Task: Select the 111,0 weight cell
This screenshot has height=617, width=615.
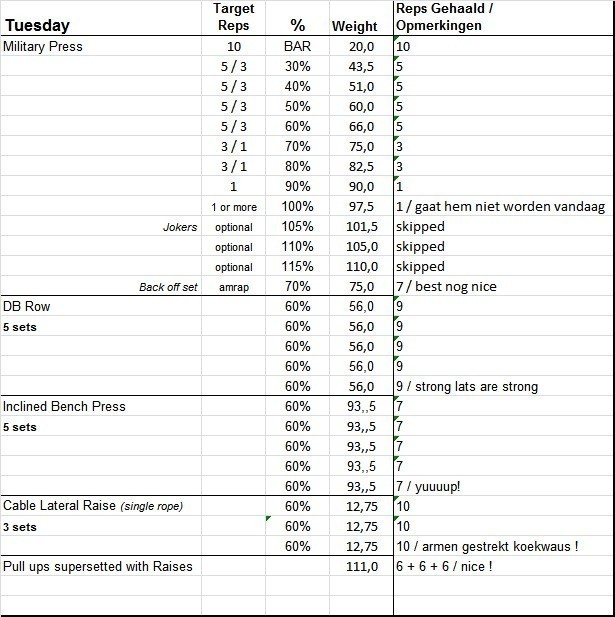Action: pos(360,567)
